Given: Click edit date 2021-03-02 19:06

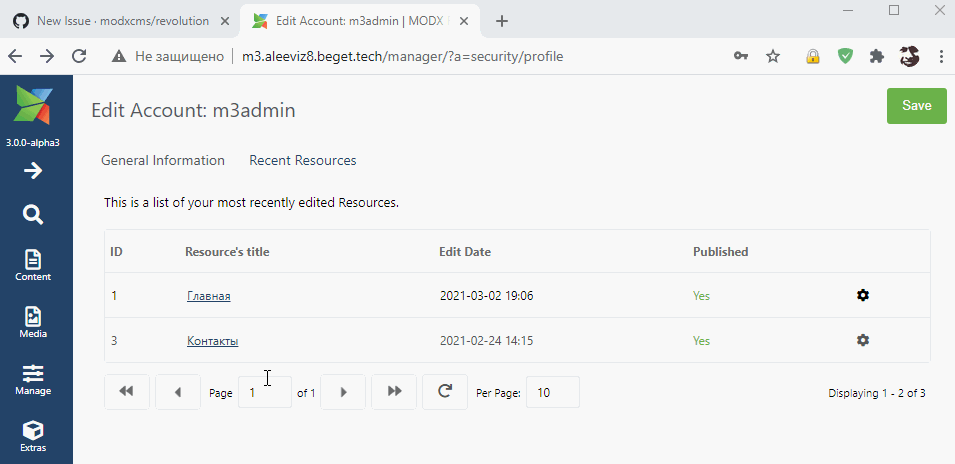Looking at the screenshot, I should click(x=487, y=296).
